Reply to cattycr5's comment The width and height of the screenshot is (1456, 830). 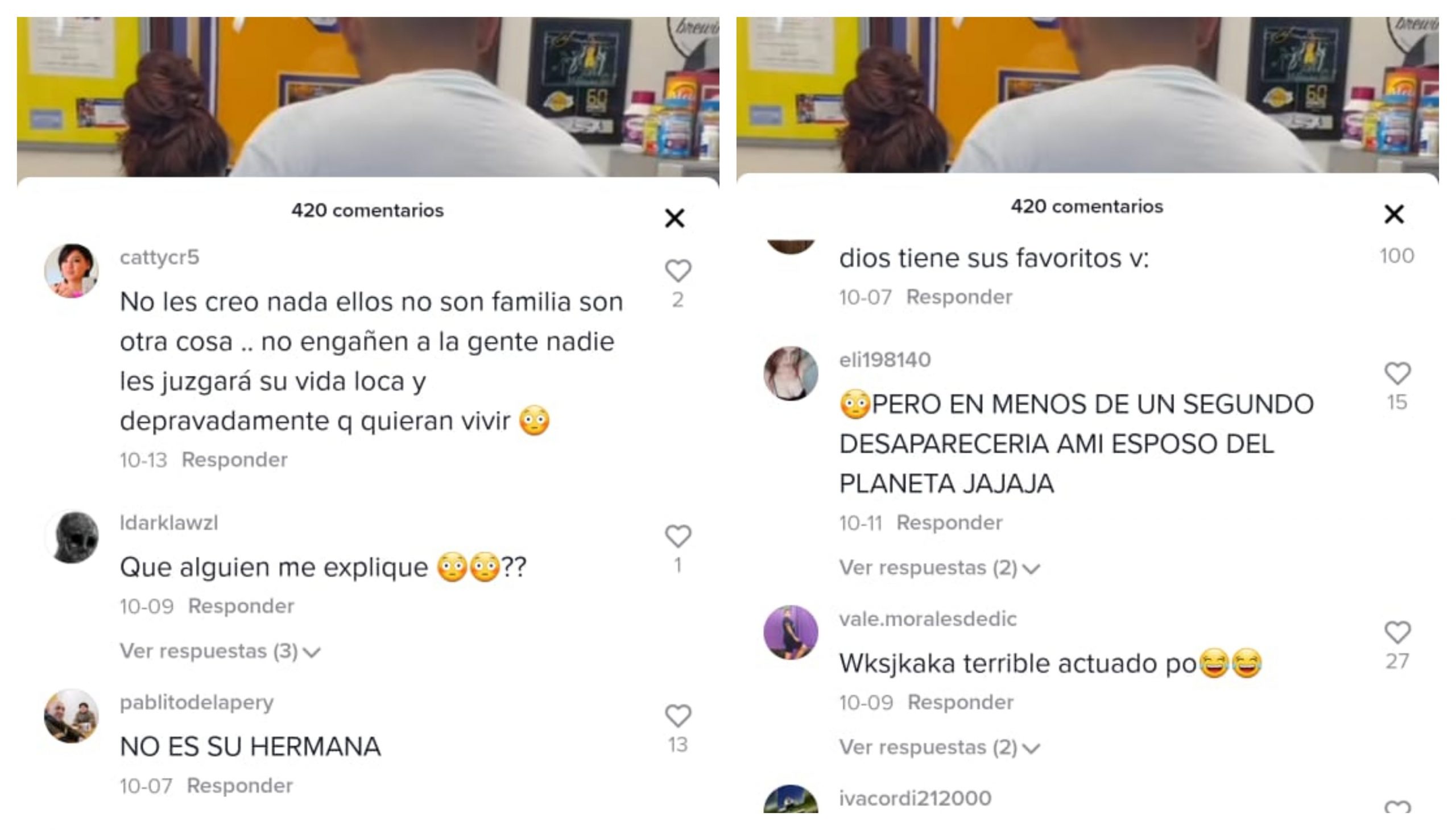pos(234,459)
